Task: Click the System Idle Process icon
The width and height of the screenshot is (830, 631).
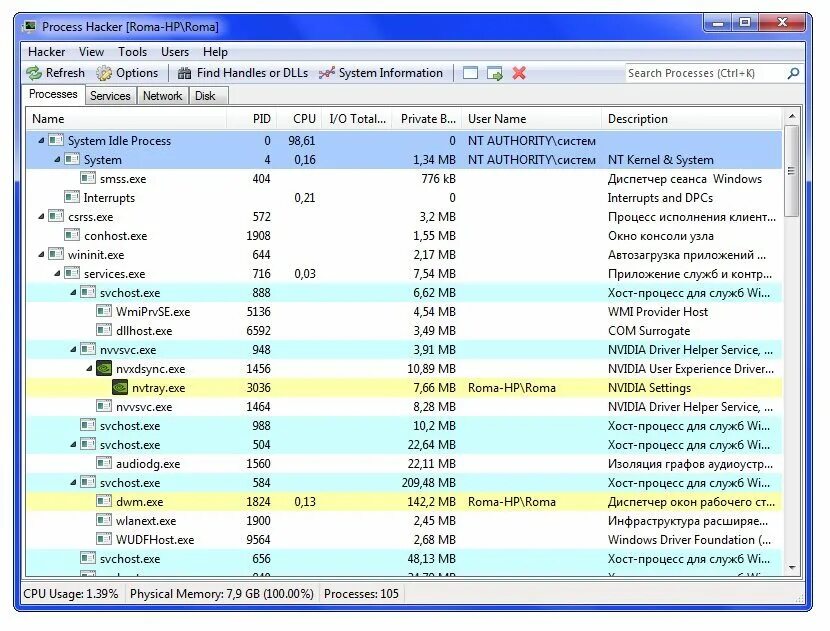Action: click(56, 140)
